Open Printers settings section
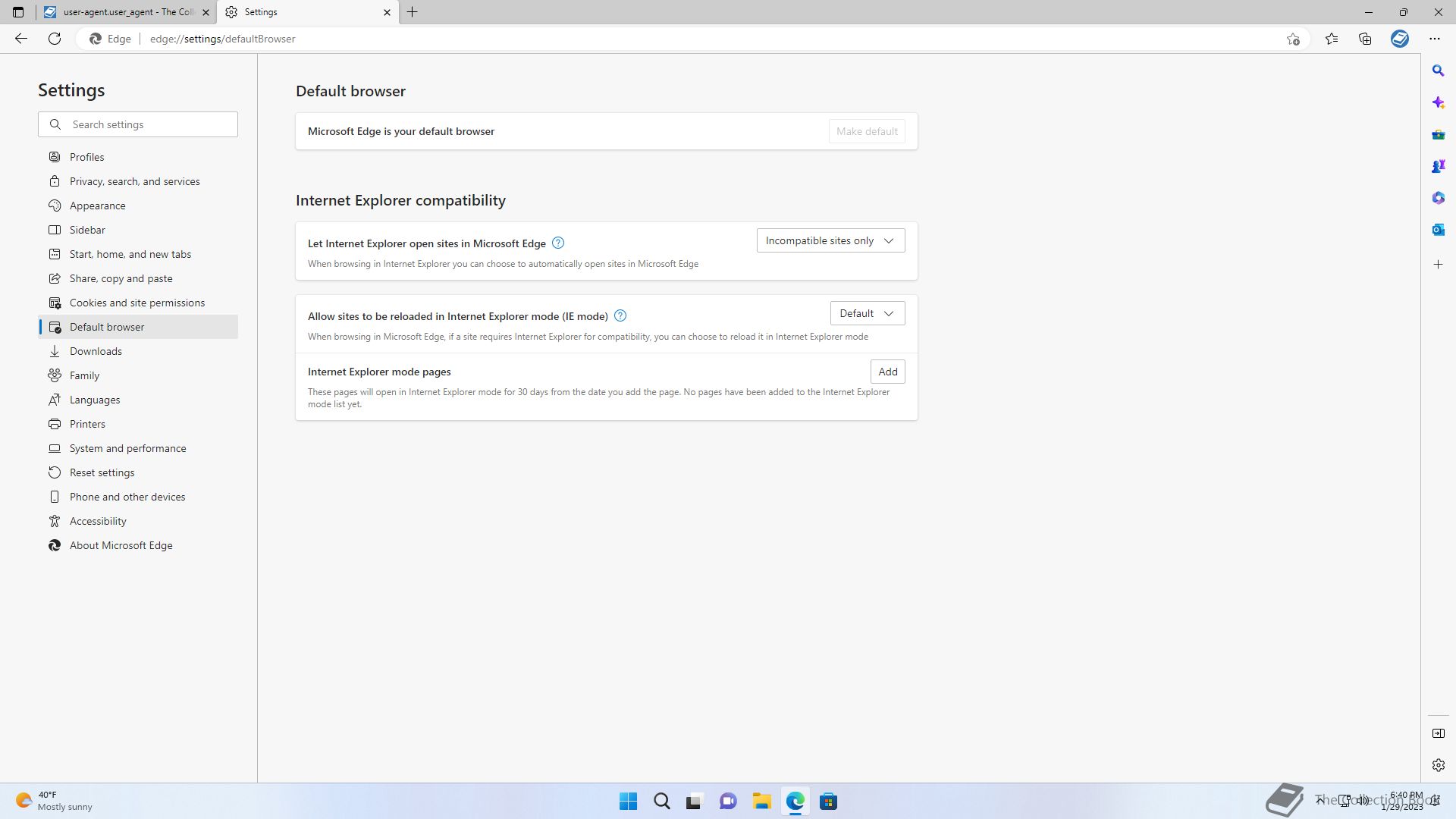This screenshot has height=819, width=1456. point(138,424)
